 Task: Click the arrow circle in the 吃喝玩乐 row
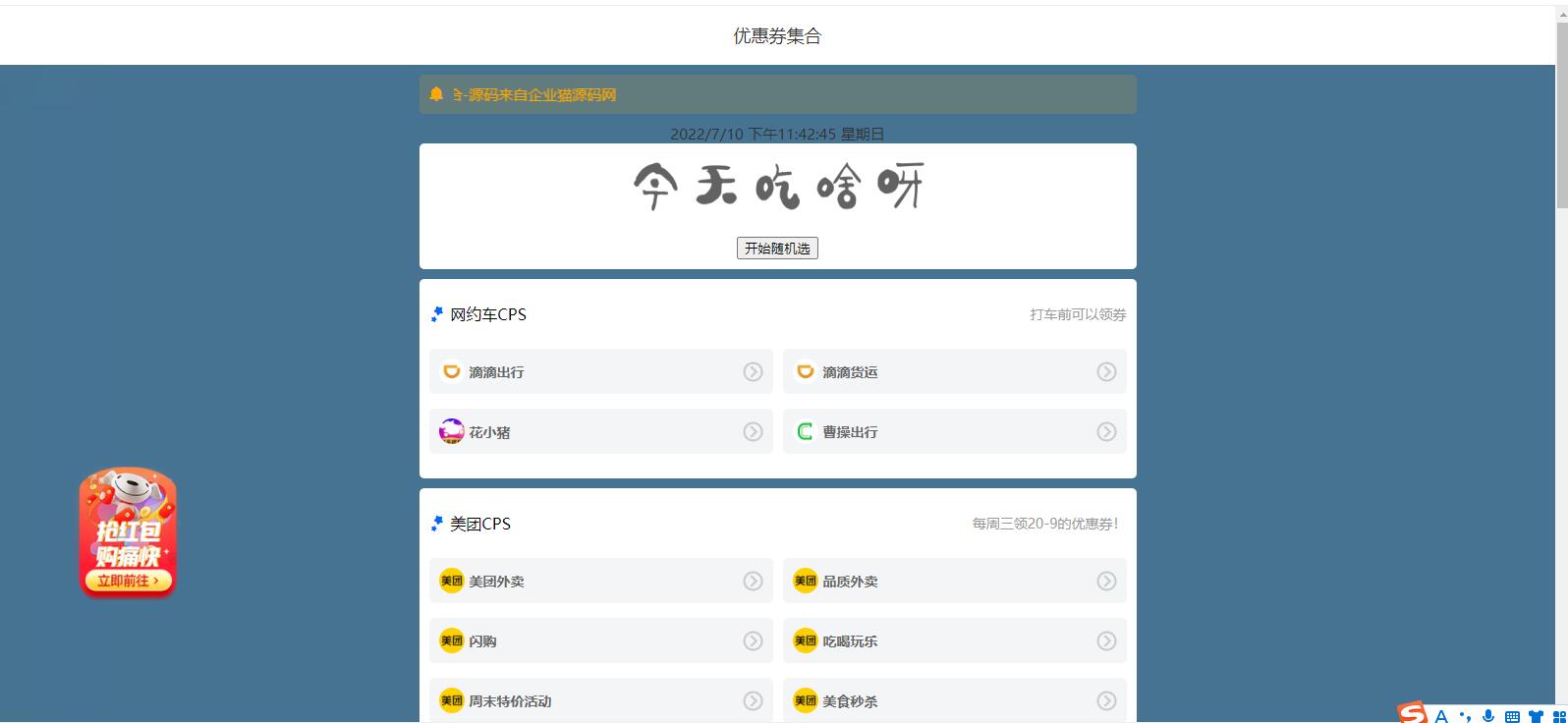pyautogui.click(x=1106, y=640)
